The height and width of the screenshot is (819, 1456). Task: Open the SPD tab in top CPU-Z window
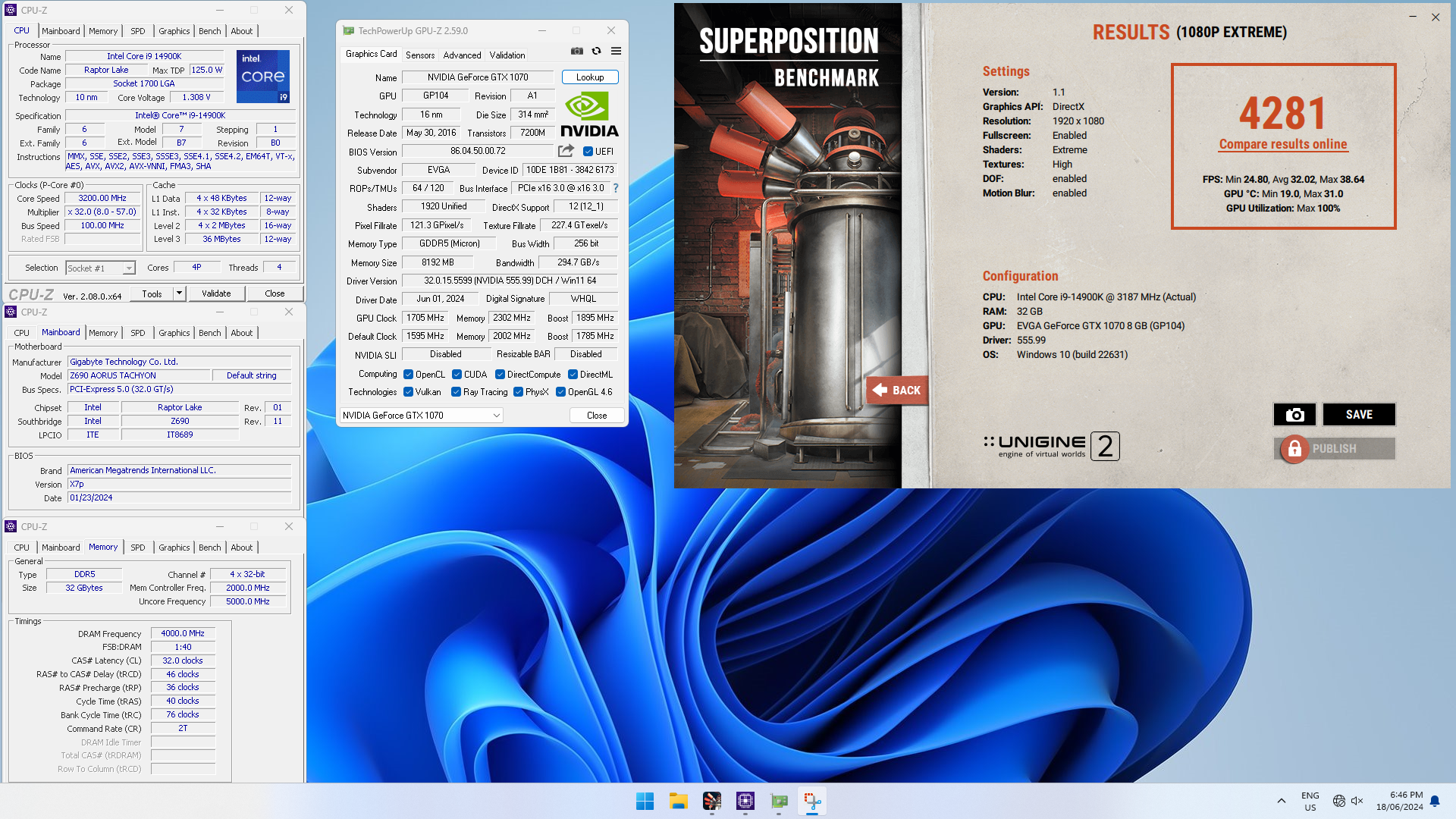coord(138,31)
